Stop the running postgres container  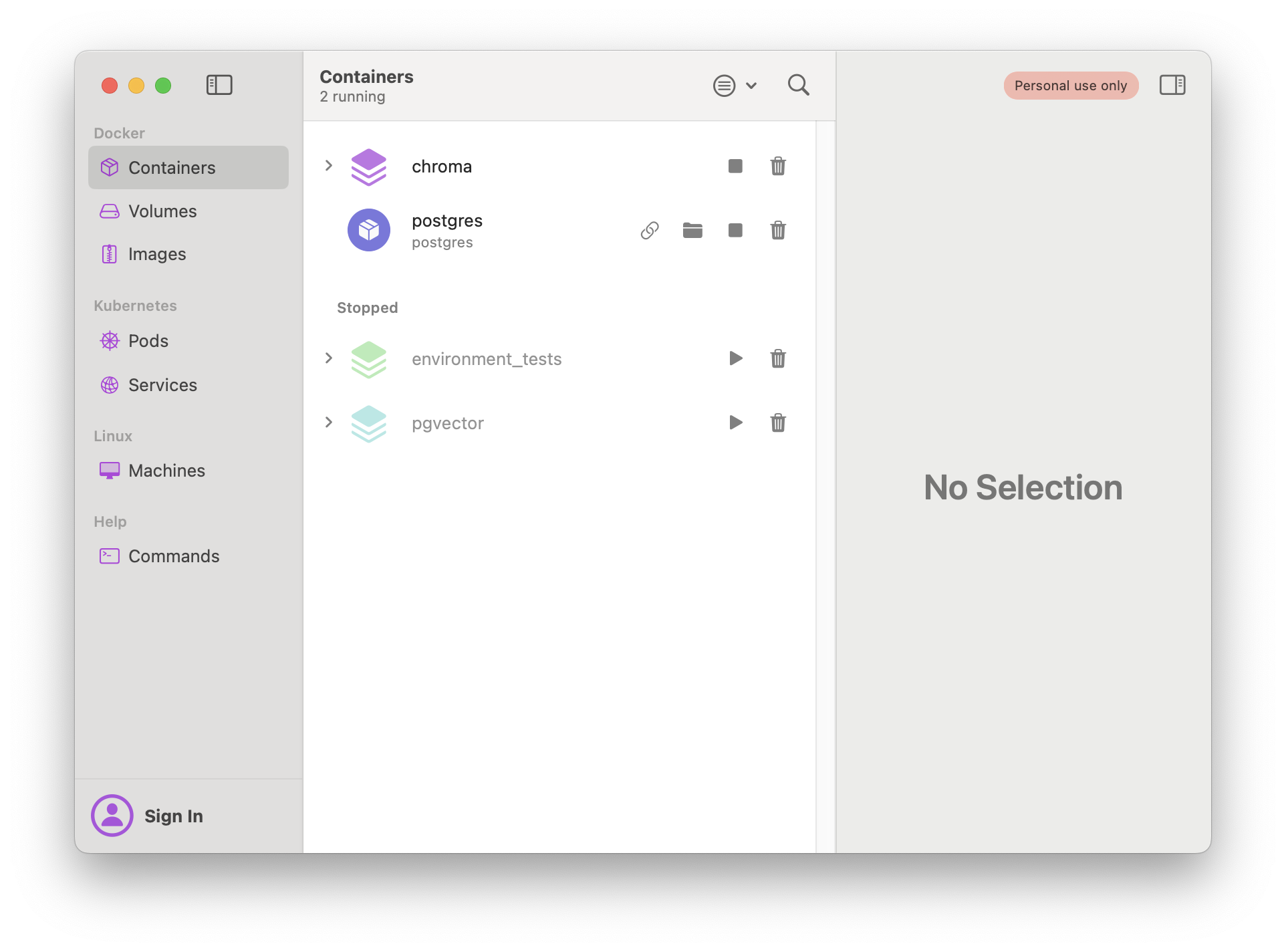tap(735, 230)
